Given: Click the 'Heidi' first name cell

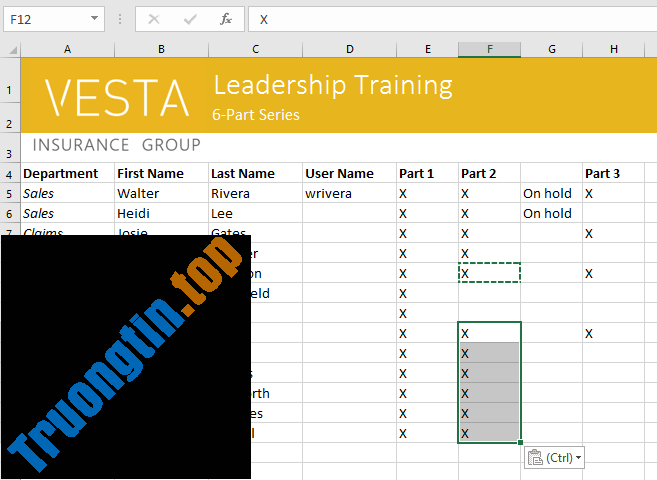Looking at the screenshot, I should pyautogui.click(x=161, y=214).
